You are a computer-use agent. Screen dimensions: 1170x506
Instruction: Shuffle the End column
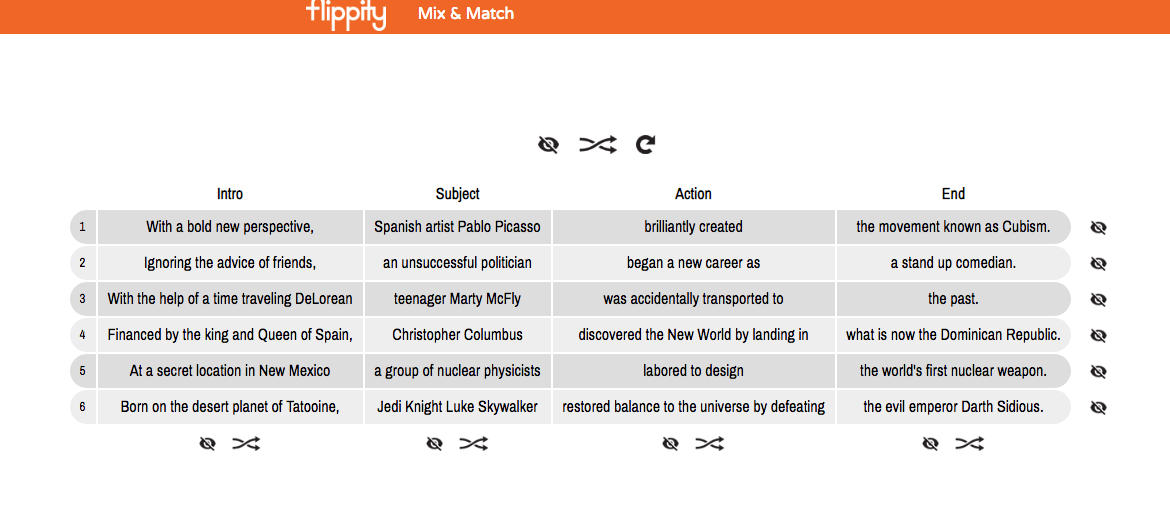pos(969,444)
